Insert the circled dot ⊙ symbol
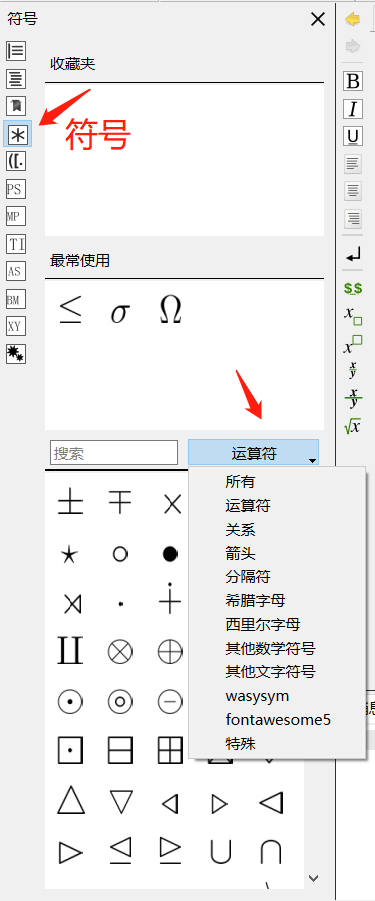Image resolution: width=375 pixels, height=901 pixels. tap(71, 702)
